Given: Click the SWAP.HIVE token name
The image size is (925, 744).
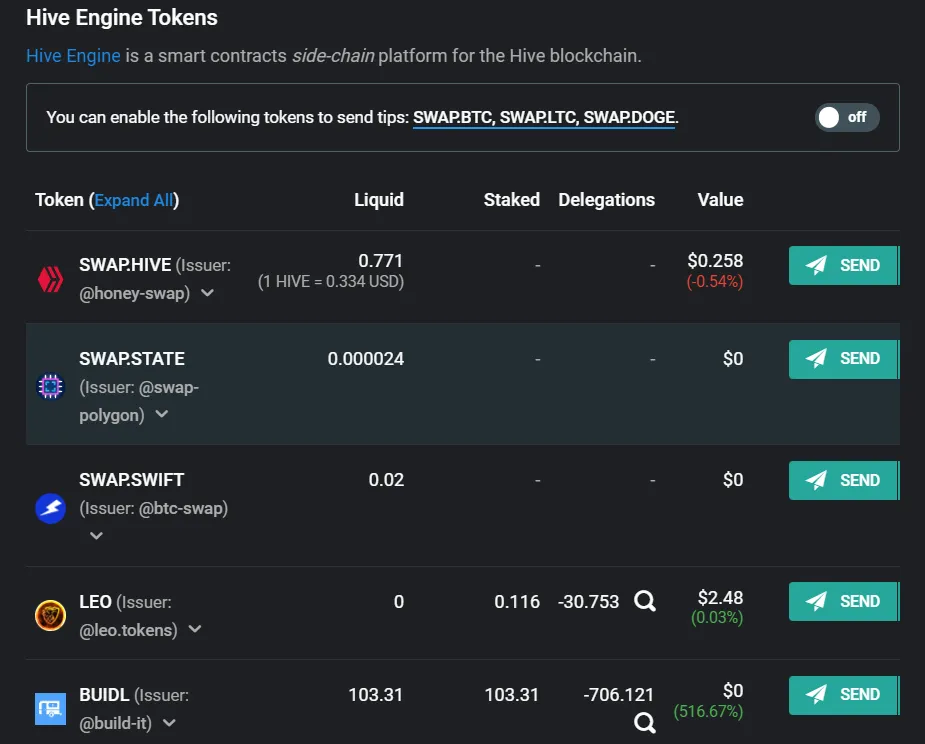Looking at the screenshot, I should click(x=125, y=265).
